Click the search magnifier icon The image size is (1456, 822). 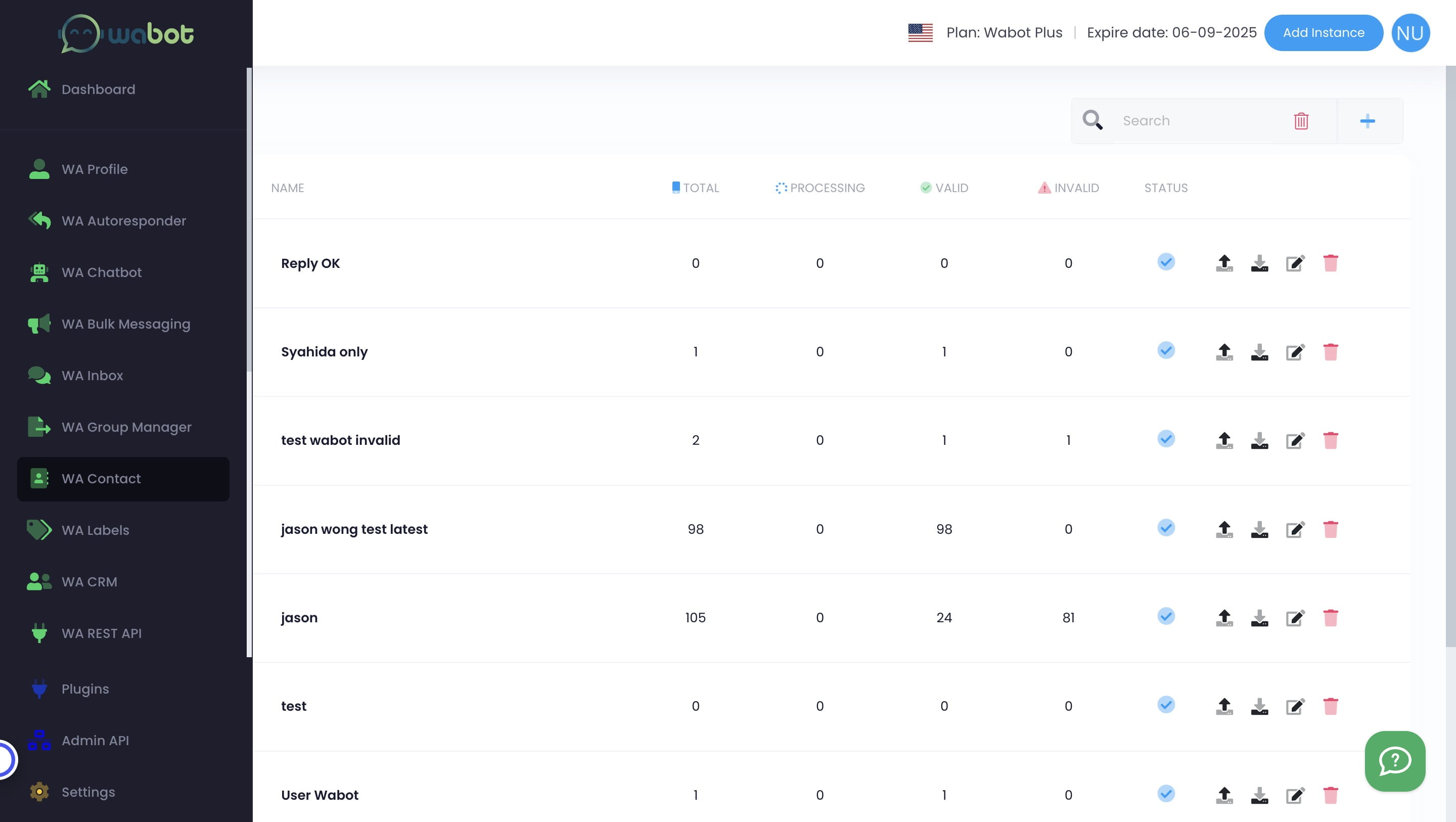[x=1094, y=120]
